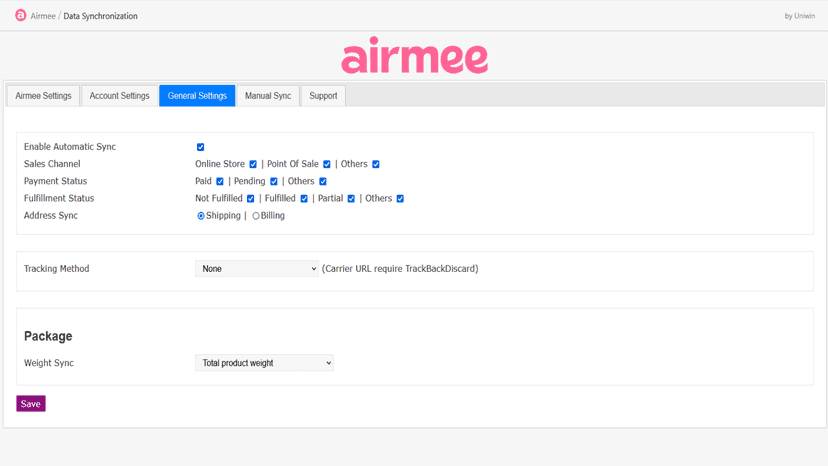Toggle the Fulfilled status checkbox
828x466 pixels.
click(x=304, y=199)
